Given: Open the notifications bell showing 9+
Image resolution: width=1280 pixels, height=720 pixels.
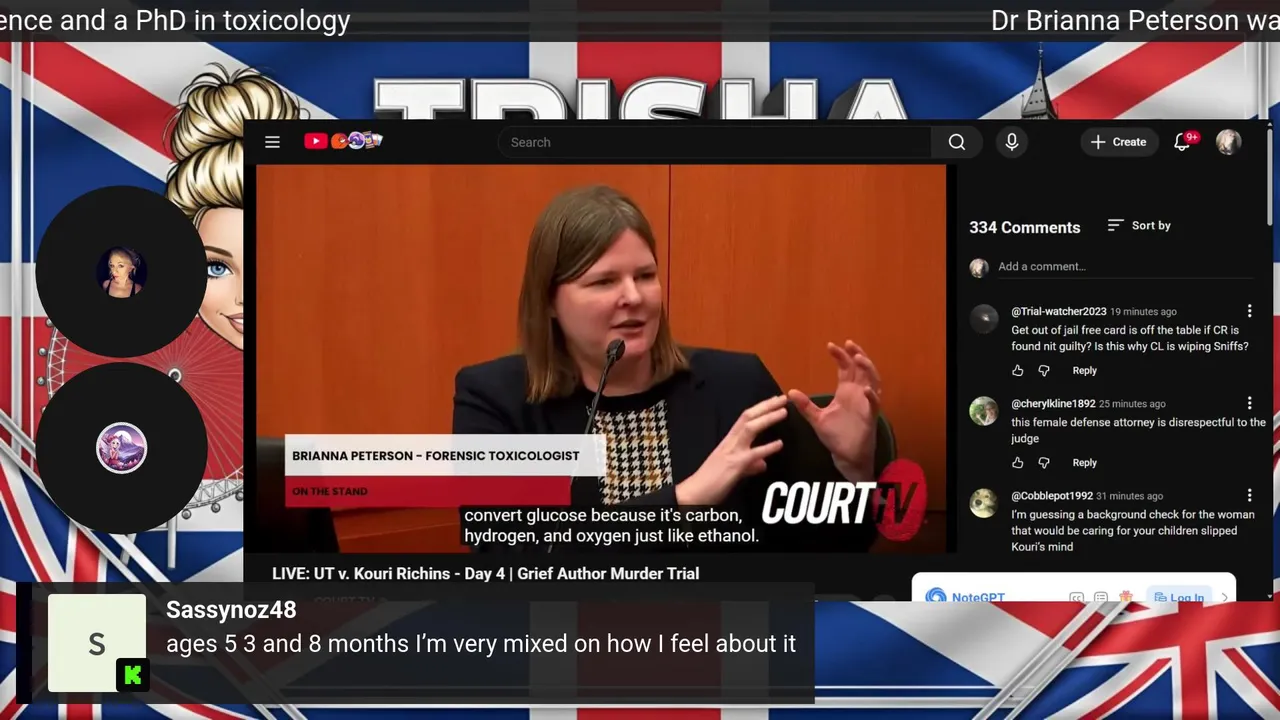Looking at the screenshot, I should pyautogui.click(x=1184, y=141).
